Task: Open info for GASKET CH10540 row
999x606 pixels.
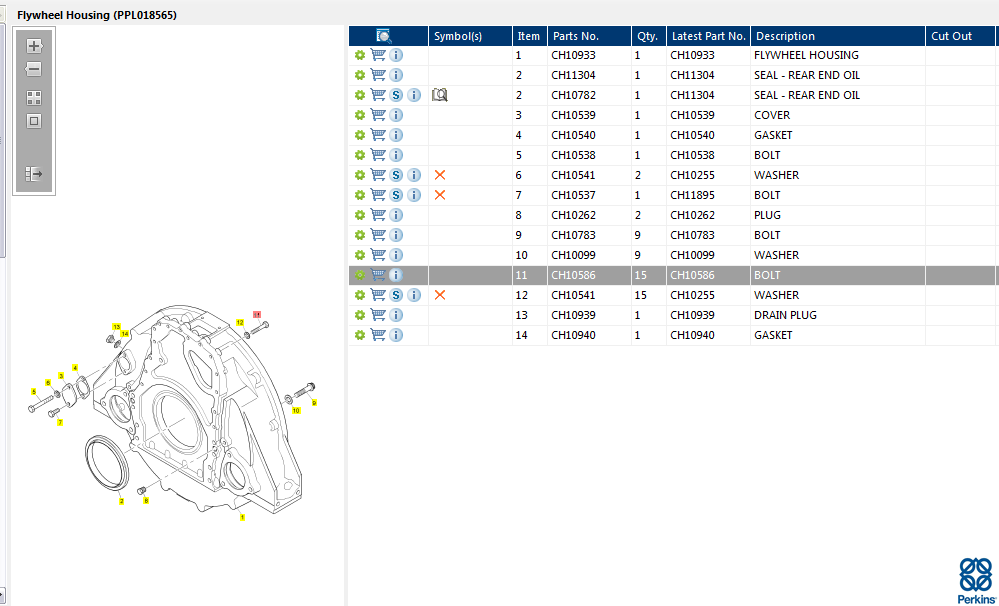Action: (396, 135)
